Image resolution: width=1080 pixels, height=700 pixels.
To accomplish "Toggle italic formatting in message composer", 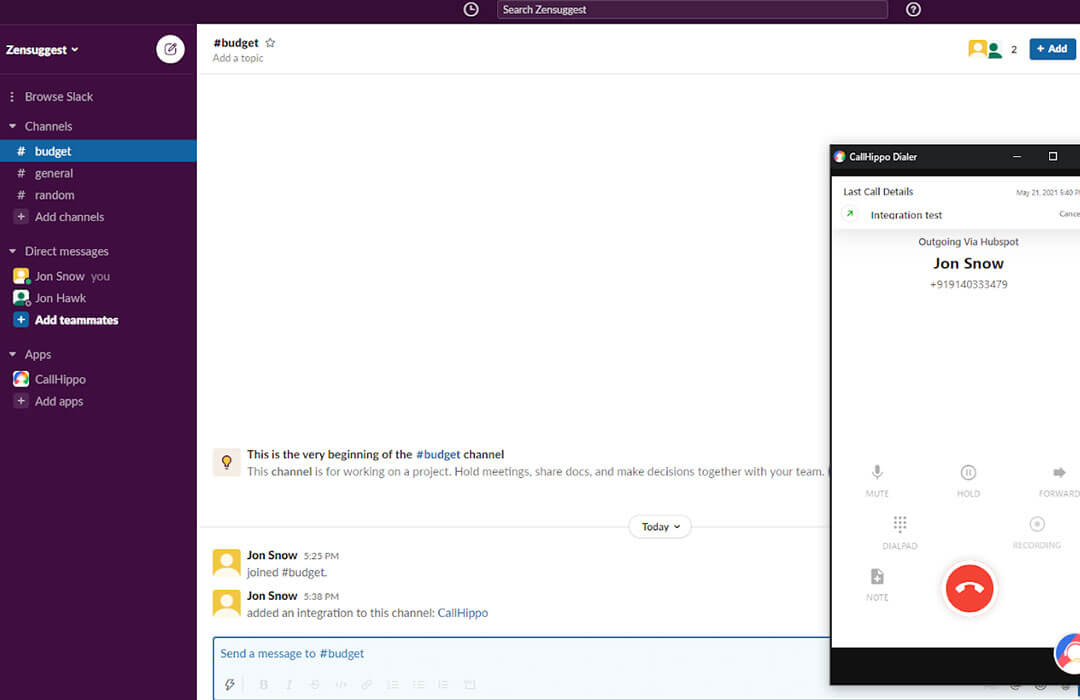I will (x=289, y=684).
